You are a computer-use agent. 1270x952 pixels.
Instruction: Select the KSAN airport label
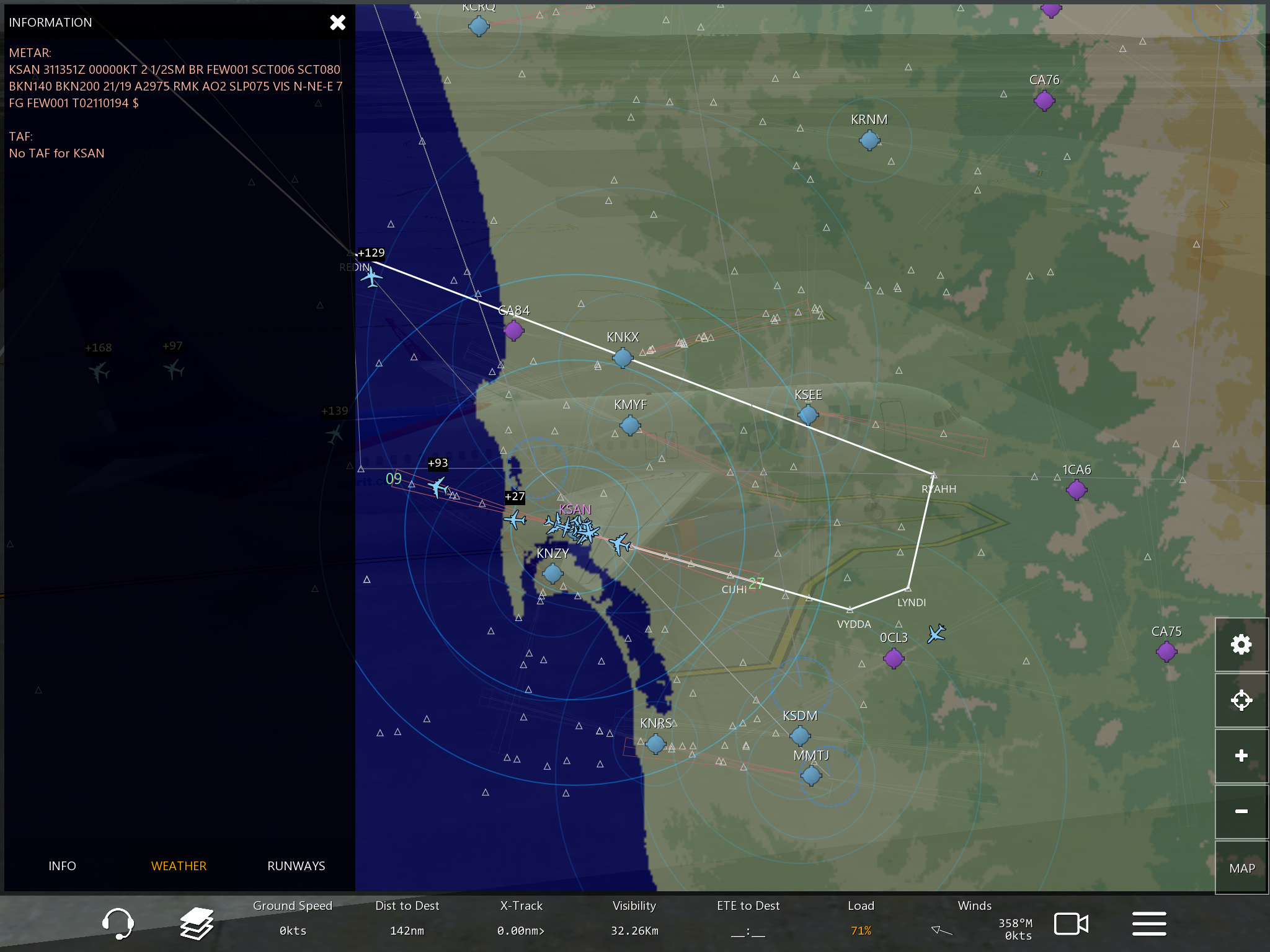point(575,509)
